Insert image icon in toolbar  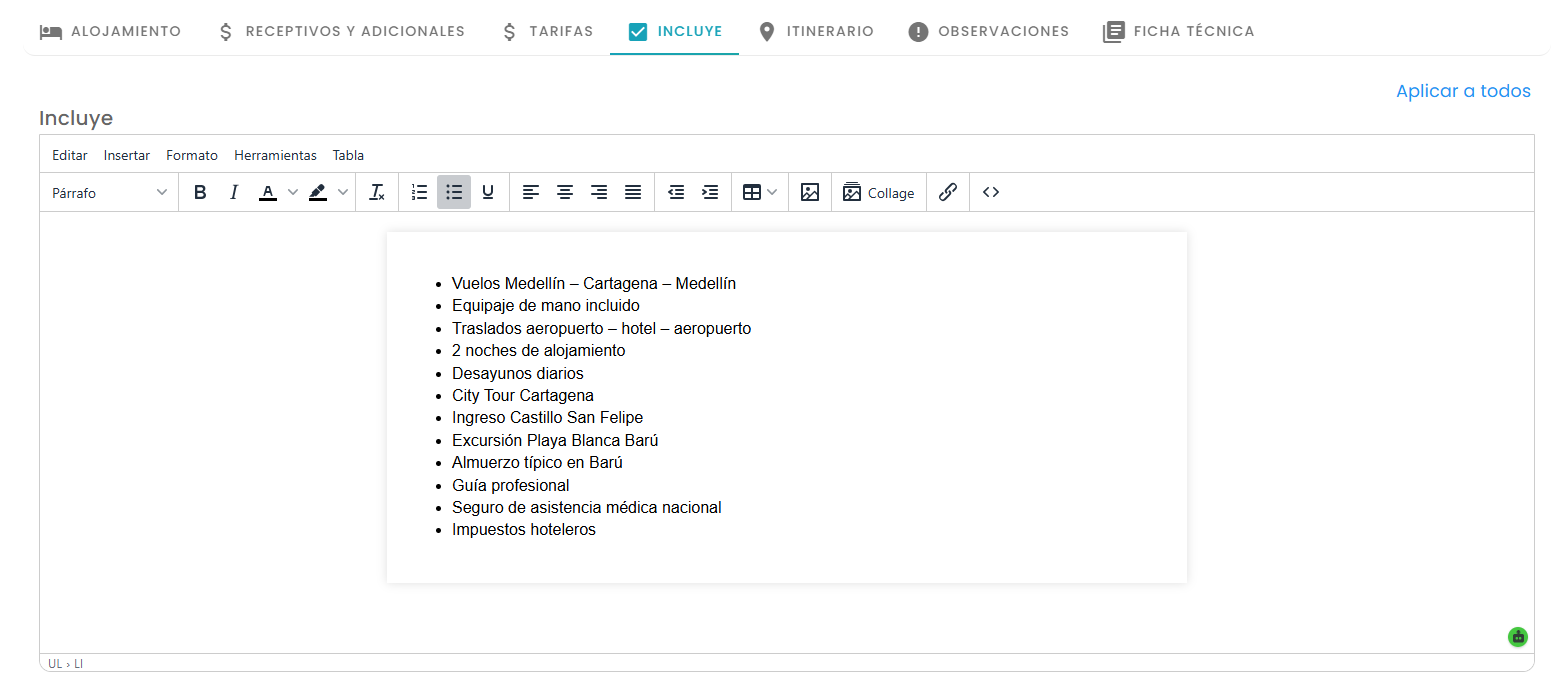(x=810, y=192)
